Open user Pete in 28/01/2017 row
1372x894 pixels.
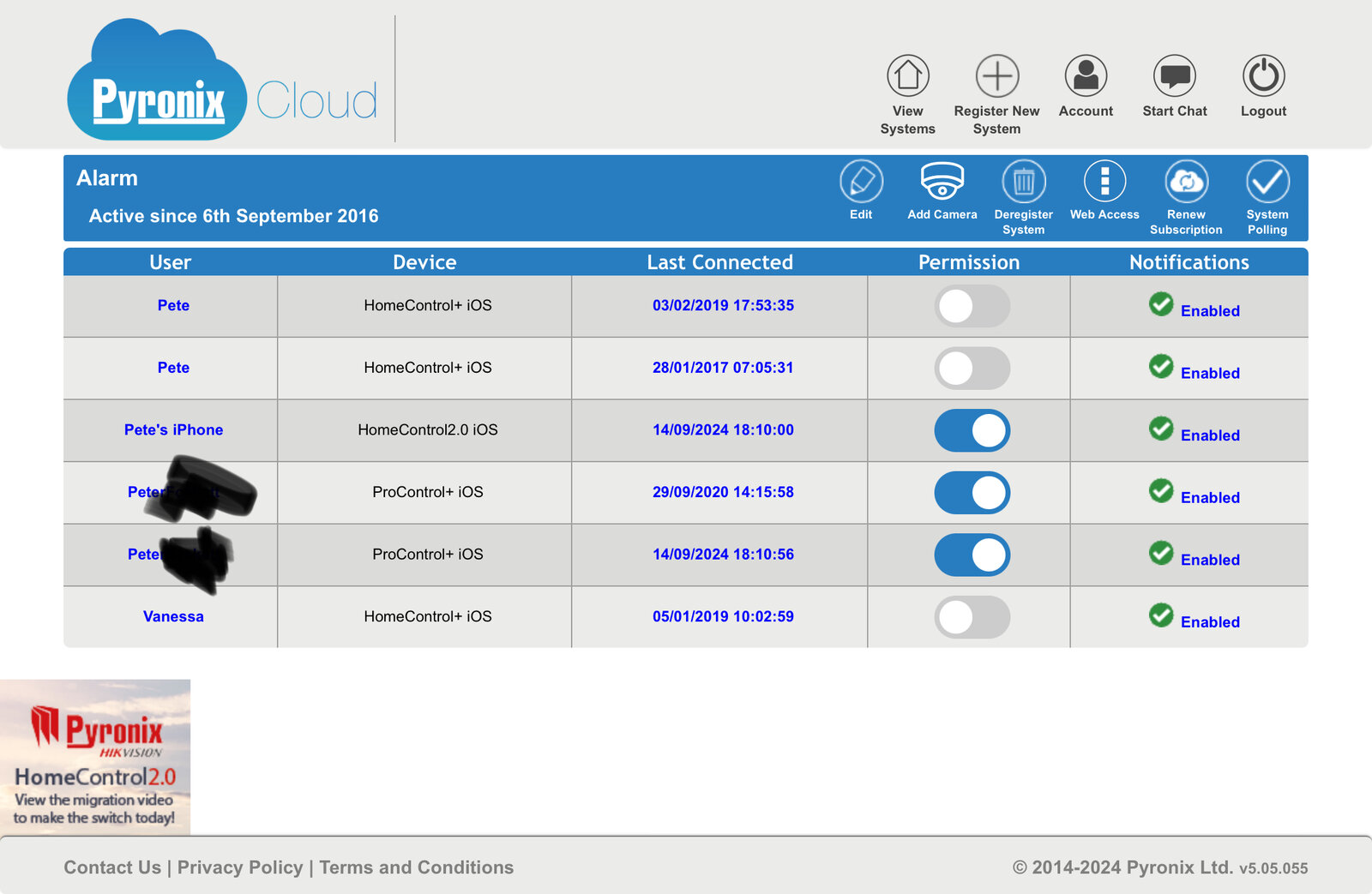click(173, 368)
